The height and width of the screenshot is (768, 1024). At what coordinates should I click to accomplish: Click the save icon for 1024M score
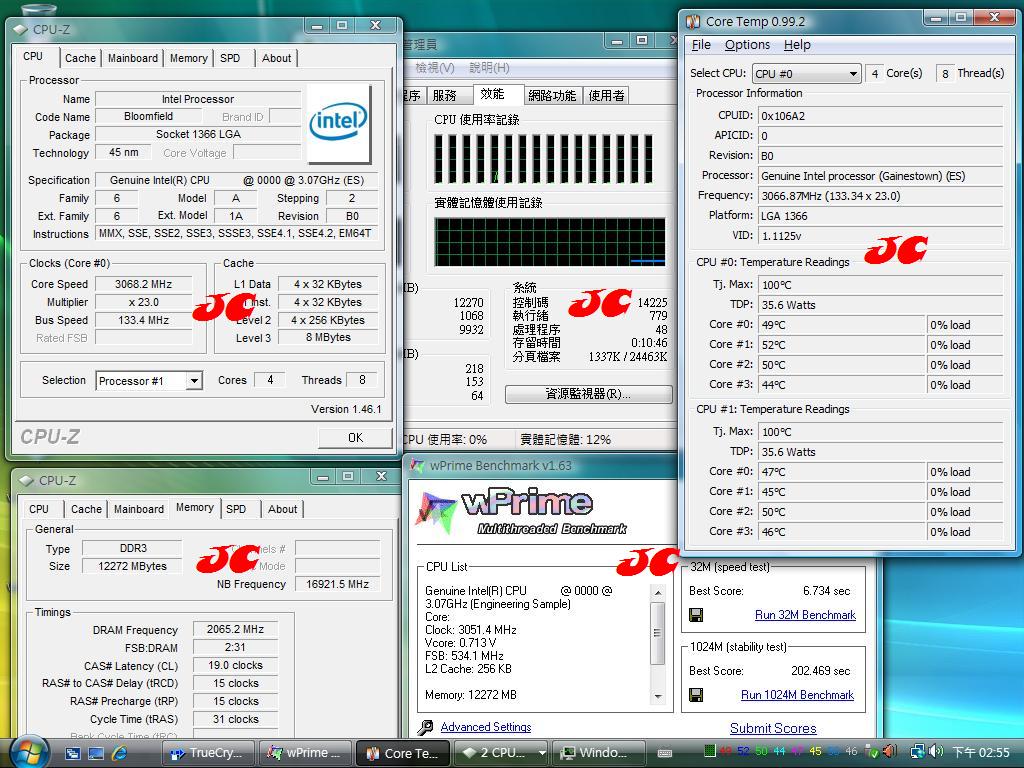696,695
